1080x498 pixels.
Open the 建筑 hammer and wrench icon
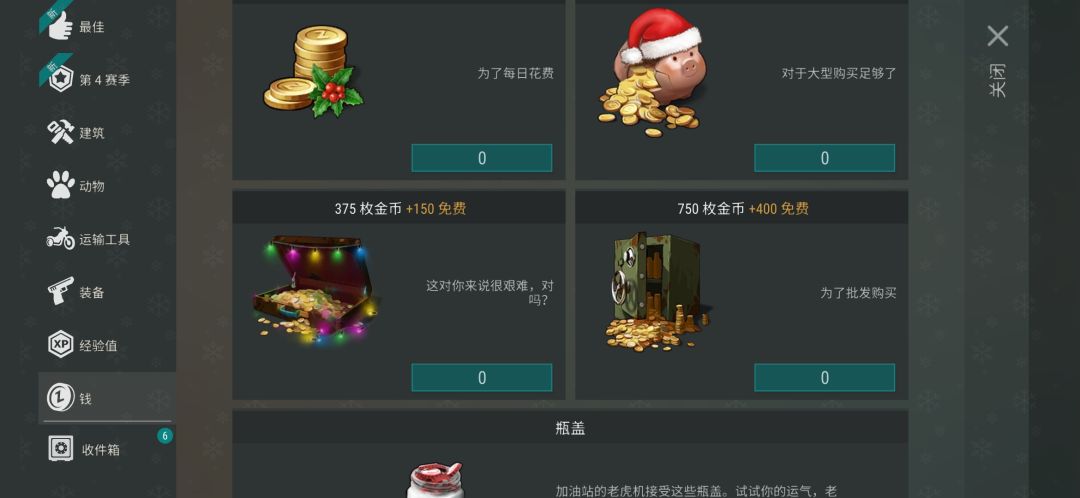pos(61,133)
